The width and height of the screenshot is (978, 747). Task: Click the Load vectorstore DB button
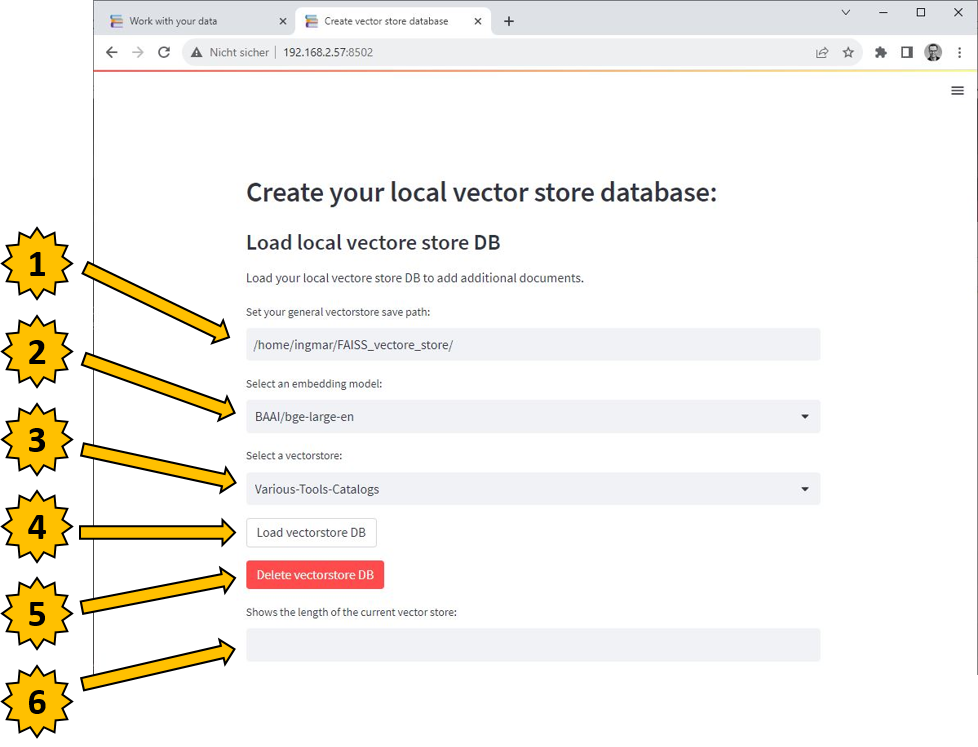(311, 533)
